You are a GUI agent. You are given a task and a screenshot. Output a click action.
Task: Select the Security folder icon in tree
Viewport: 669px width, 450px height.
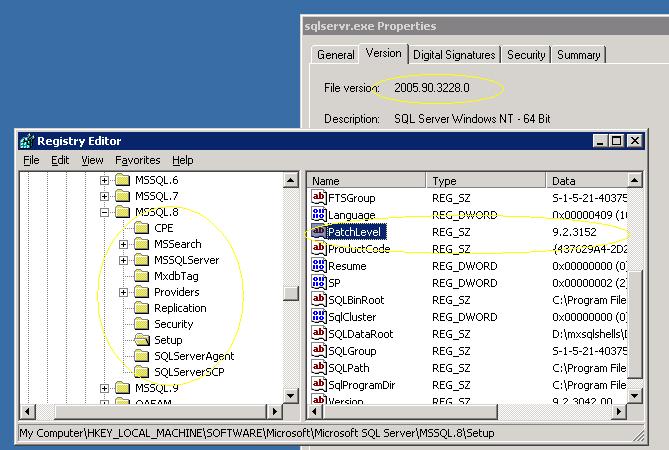(x=142, y=324)
